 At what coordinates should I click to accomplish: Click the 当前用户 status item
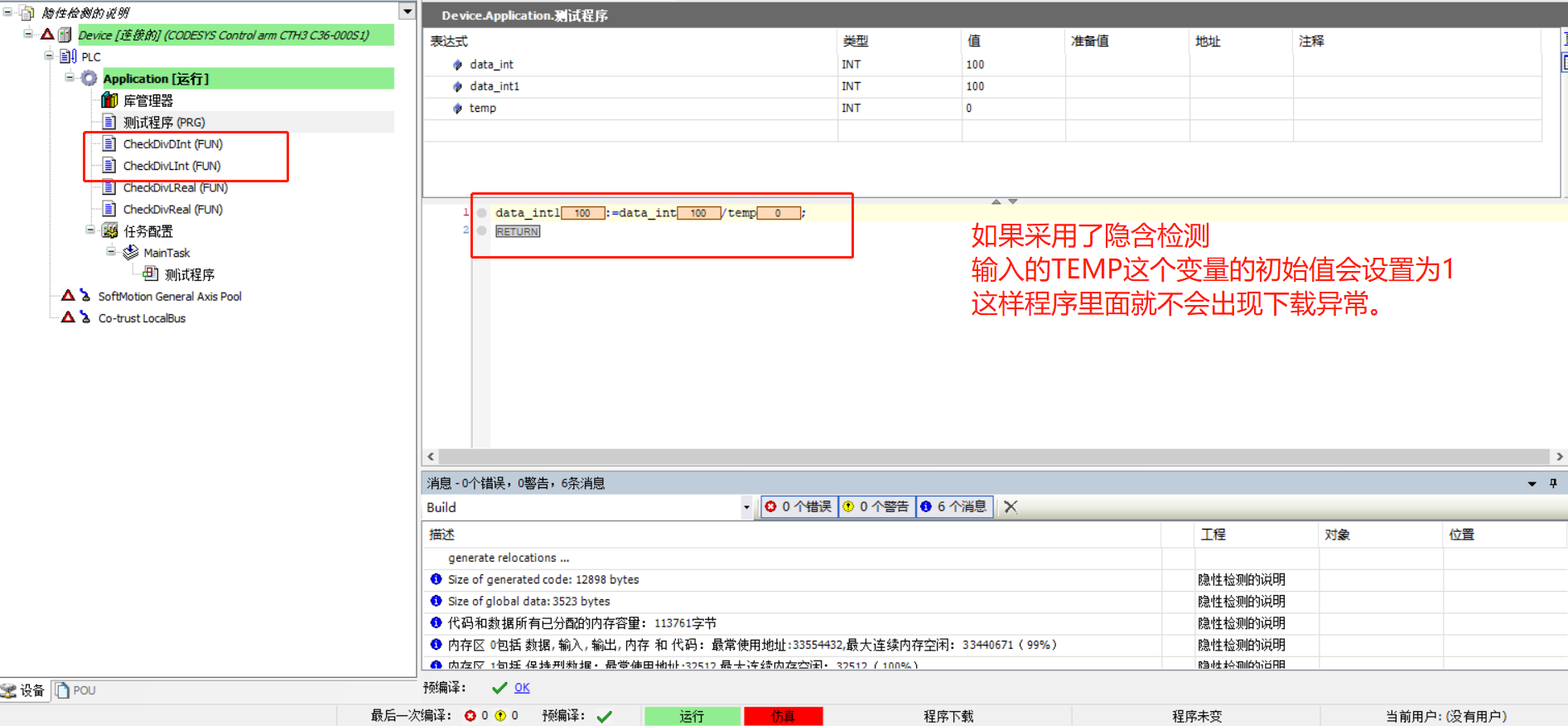point(1446,716)
